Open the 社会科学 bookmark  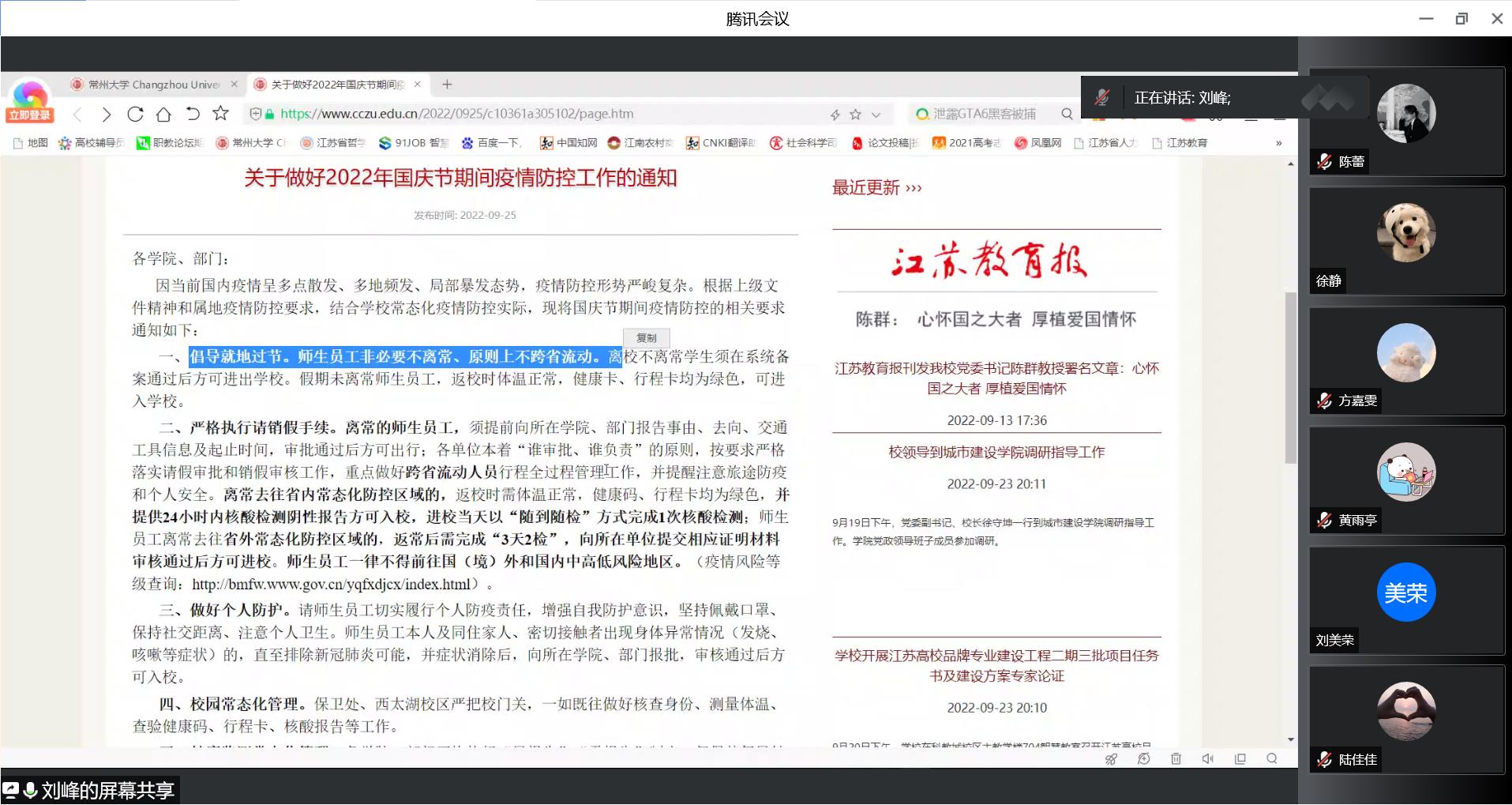(x=803, y=143)
